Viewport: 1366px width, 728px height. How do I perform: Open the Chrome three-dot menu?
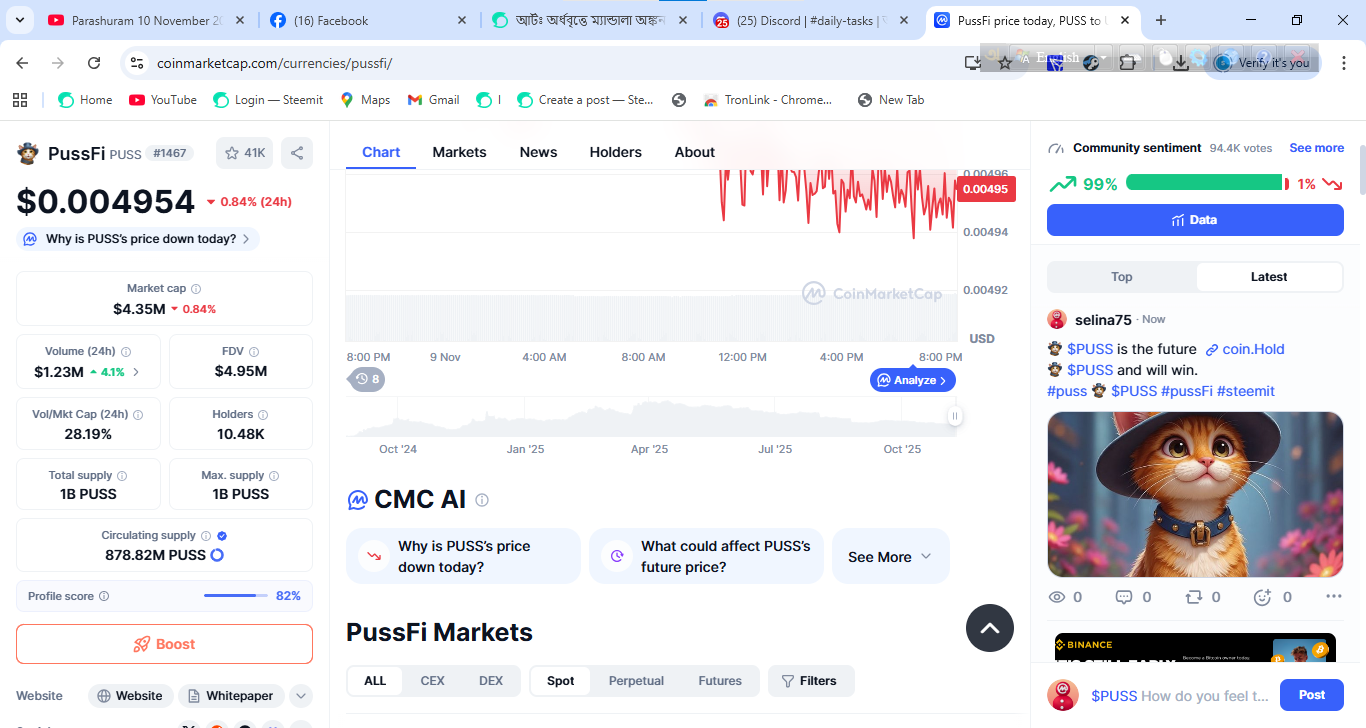(1343, 63)
